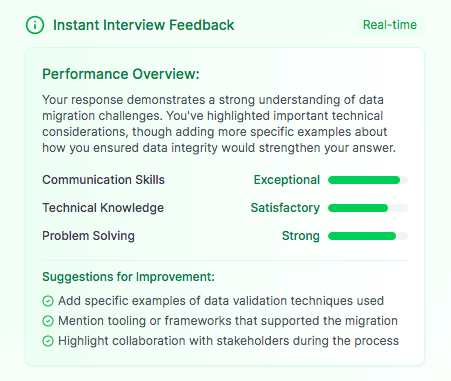
Task: Click the Problem Solving progress bar
Action: pyautogui.click(x=368, y=236)
